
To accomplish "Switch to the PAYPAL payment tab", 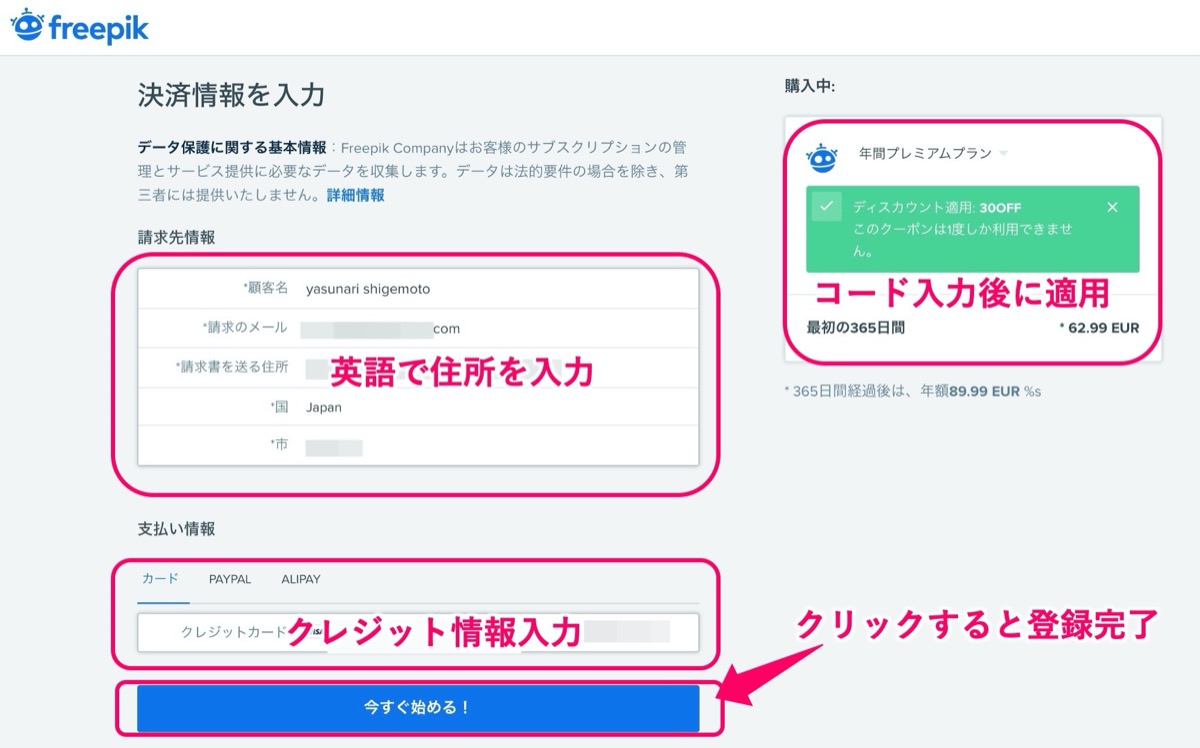I will [230, 579].
